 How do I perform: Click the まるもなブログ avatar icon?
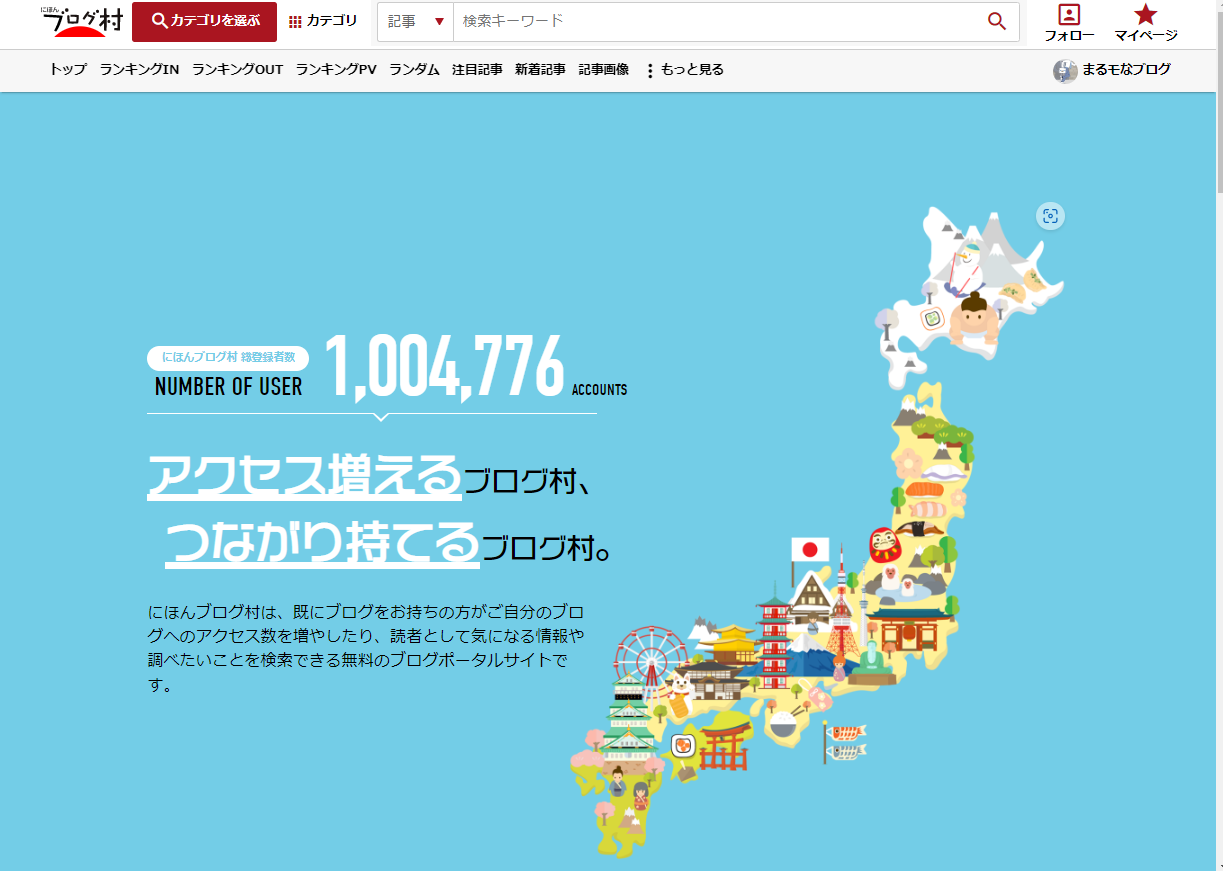click(1065, 71)
